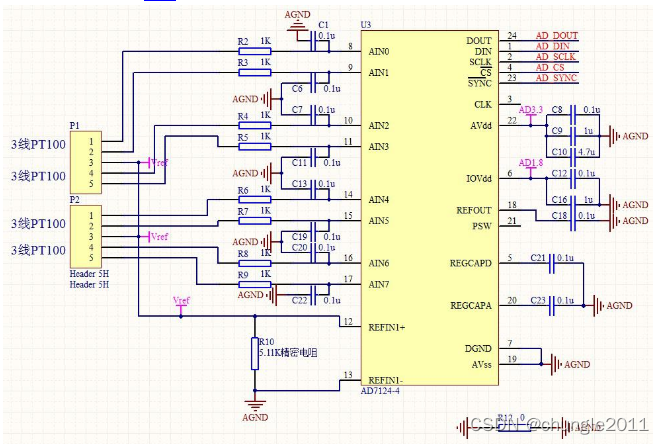The height and width of the screenshot is (444, 664).
Task: Select resistor R2 symbol on AIN0 line
Action: pyautogui.click(x=255, y=51)
